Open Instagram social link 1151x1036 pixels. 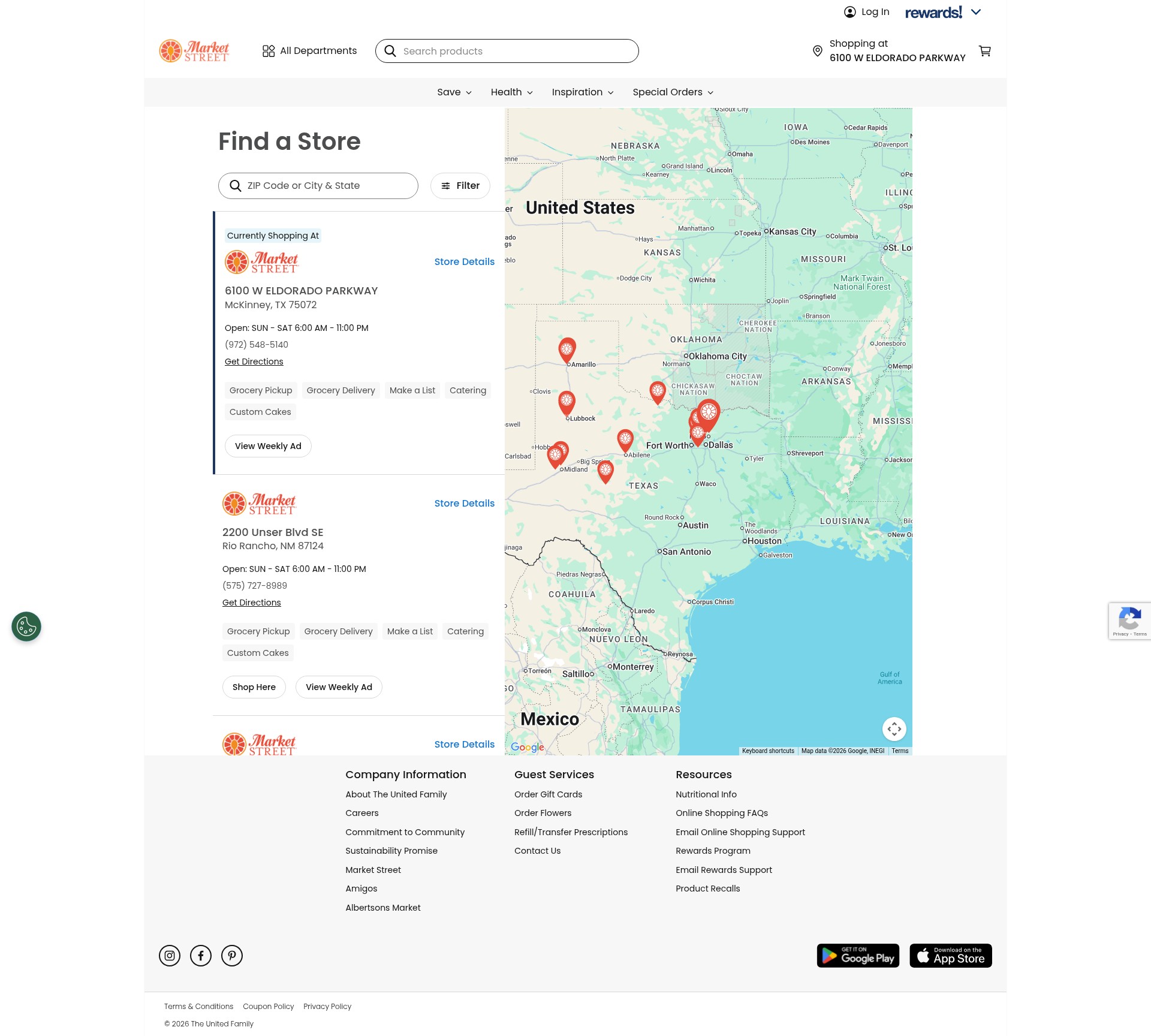click(x=170, y=956)
